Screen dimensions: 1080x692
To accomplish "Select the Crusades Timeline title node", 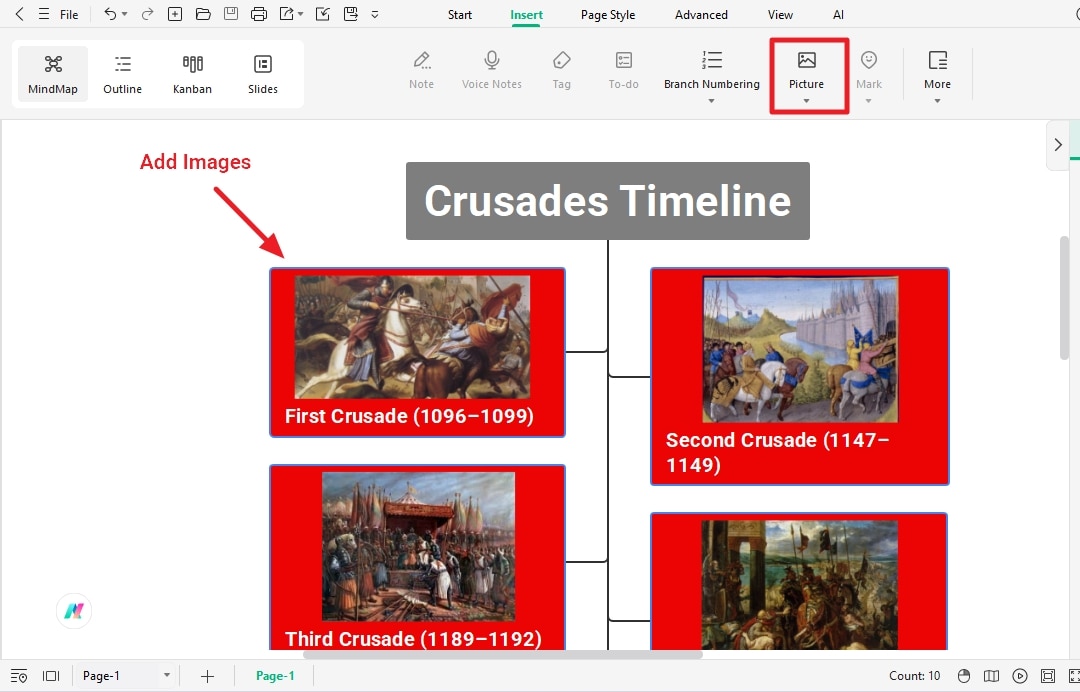I will tap(608, 201).
